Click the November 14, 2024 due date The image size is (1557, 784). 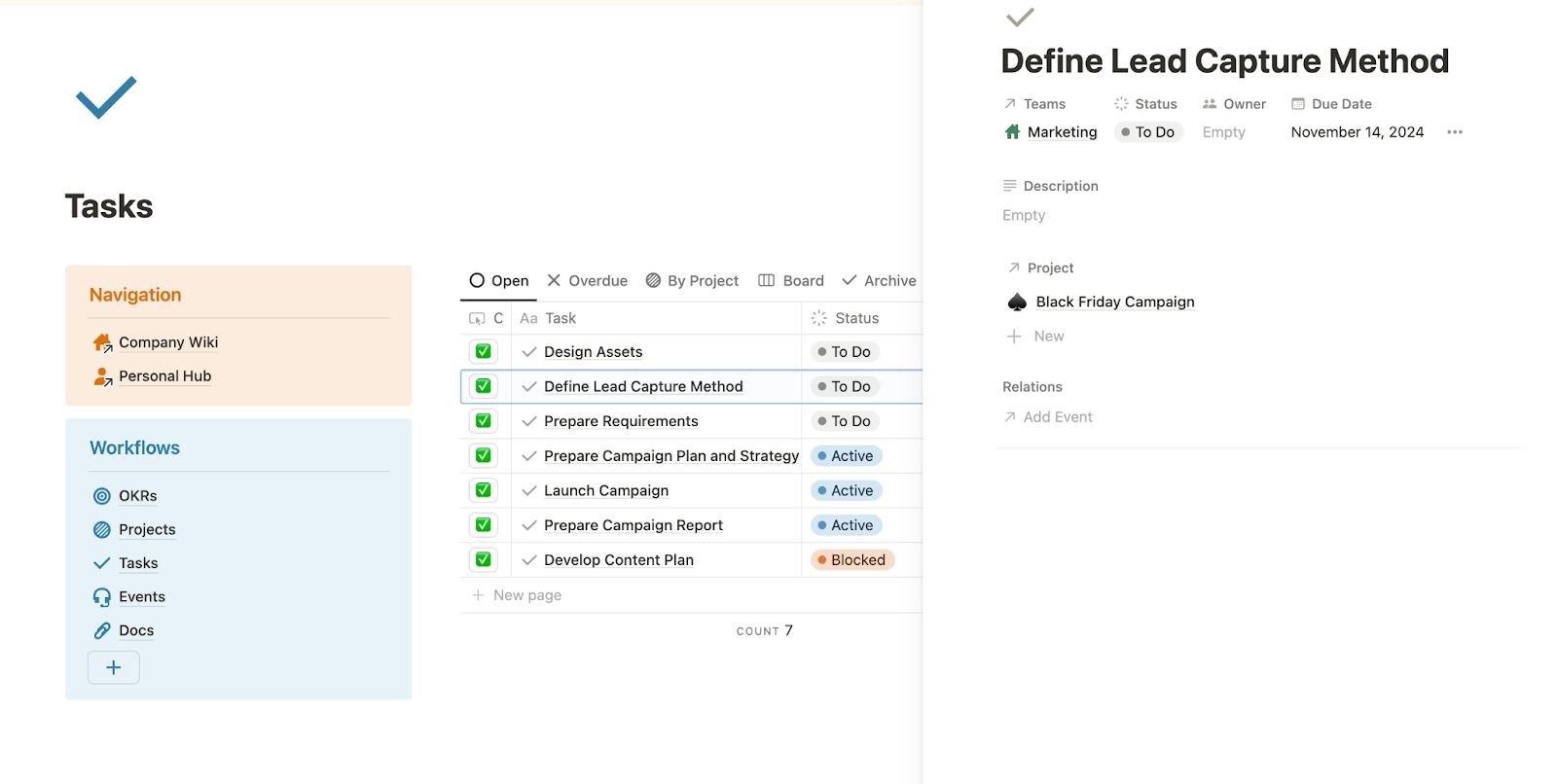1357,132
